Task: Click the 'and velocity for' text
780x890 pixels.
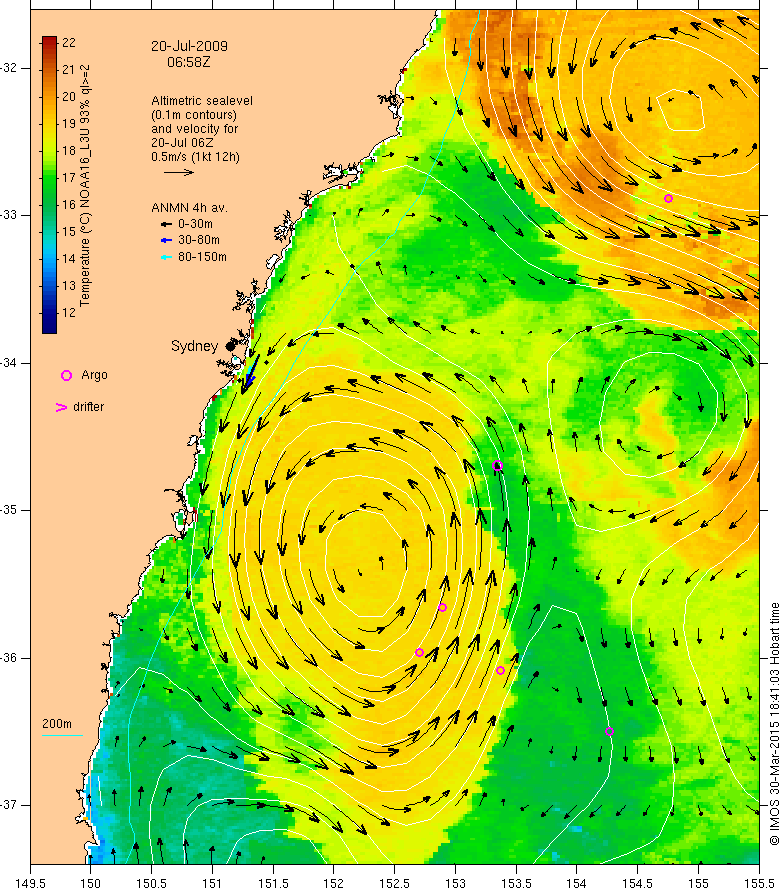Action: click(195, 129)
